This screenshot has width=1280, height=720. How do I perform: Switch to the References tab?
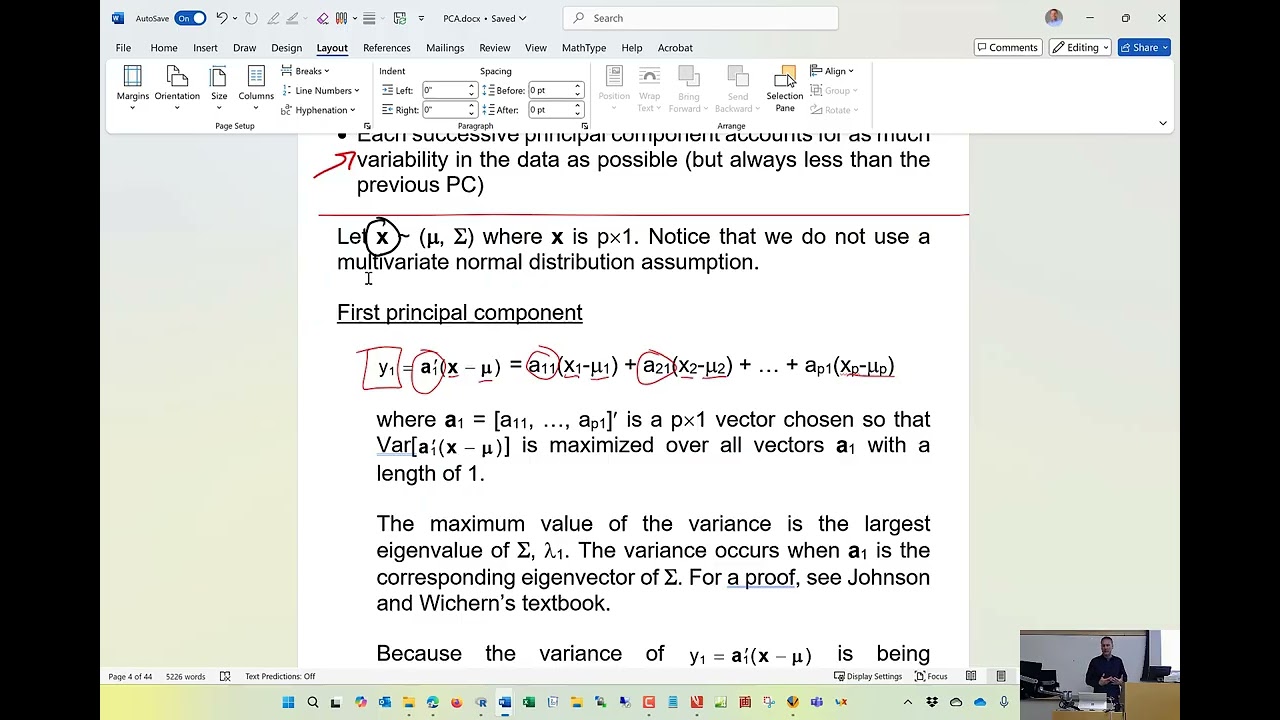coord(387,47)
